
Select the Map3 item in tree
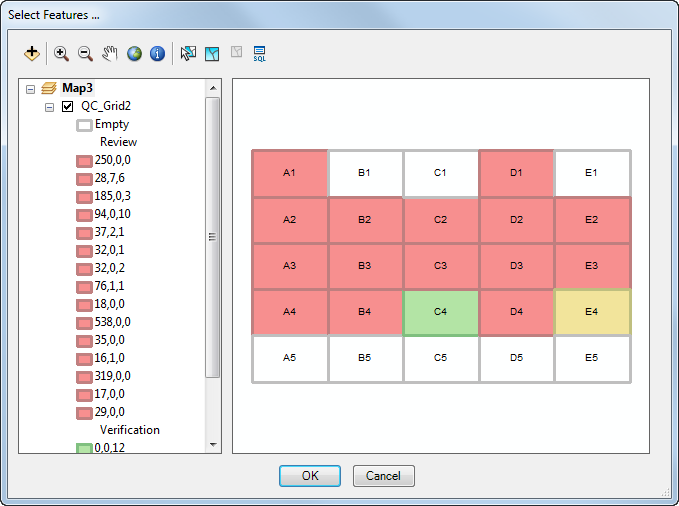[x=77, y=88]
